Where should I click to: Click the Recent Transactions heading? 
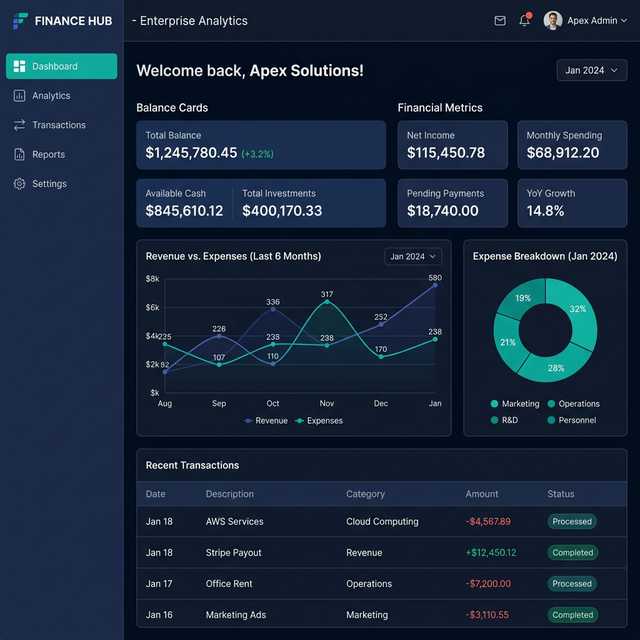coord(192,465)
